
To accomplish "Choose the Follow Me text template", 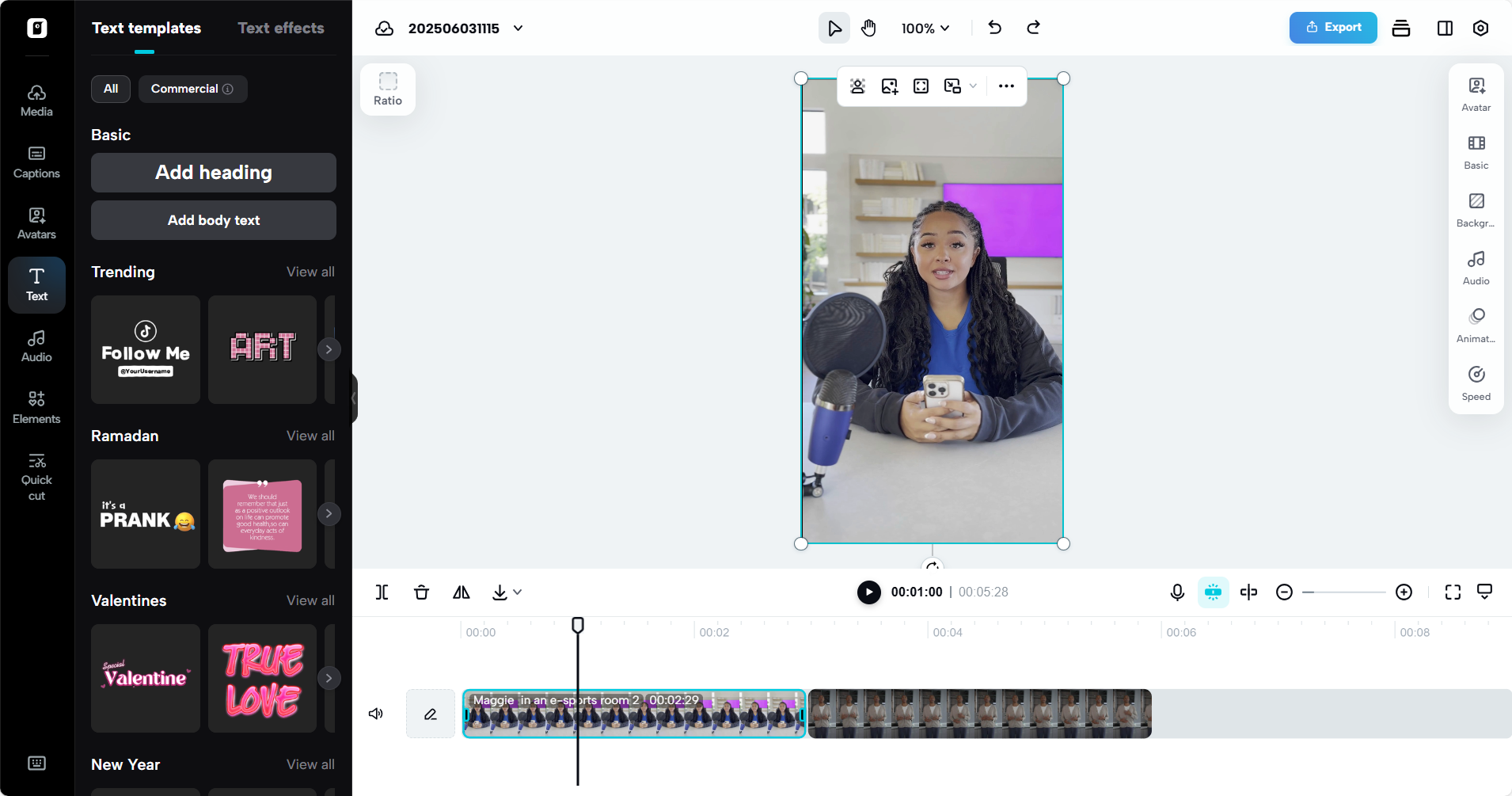I will pyautogui.click(x=146, y=349).
